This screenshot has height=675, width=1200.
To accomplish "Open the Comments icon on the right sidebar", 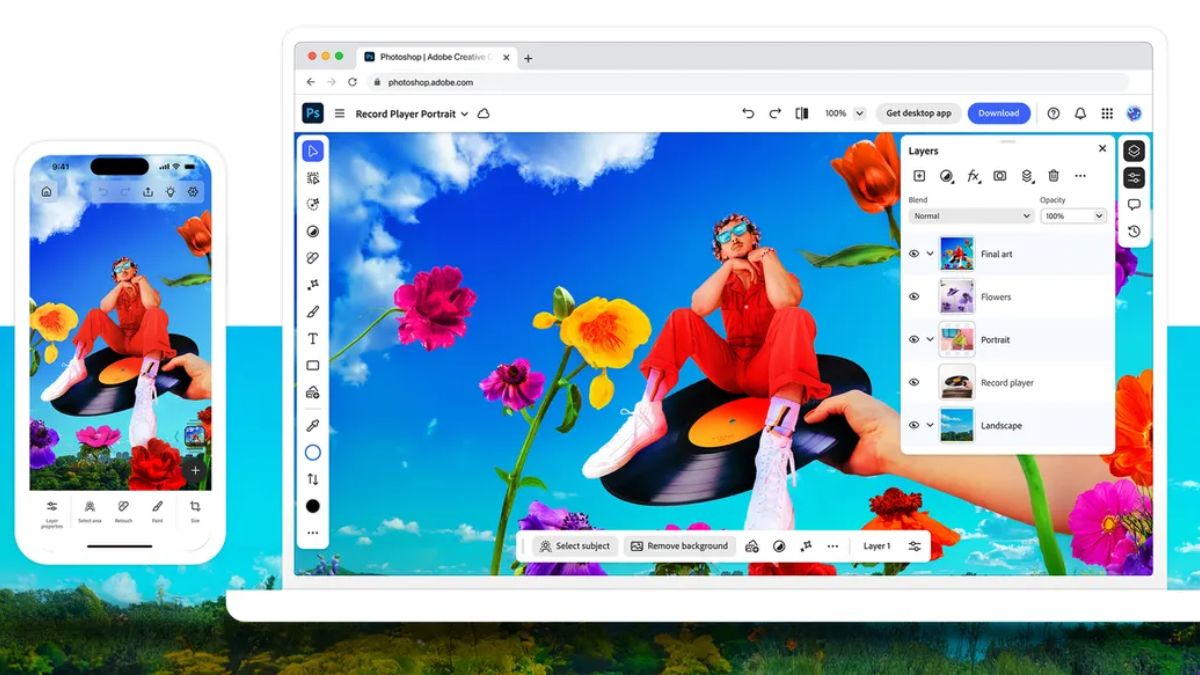I will (x=1135, y=203).
